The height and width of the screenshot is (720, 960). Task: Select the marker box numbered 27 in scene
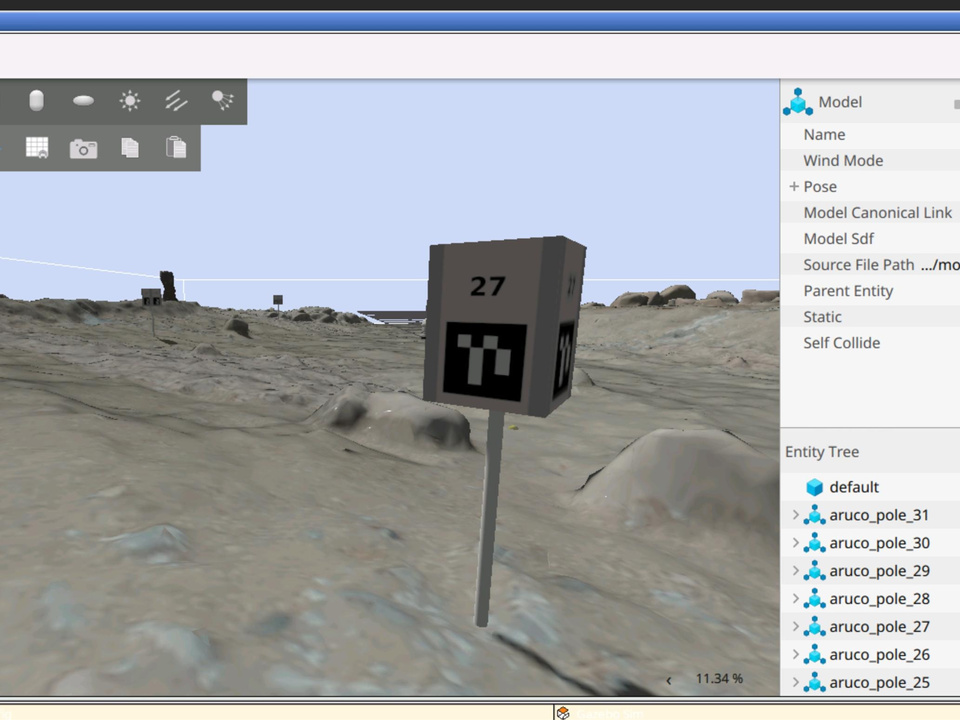click(504, 326)
